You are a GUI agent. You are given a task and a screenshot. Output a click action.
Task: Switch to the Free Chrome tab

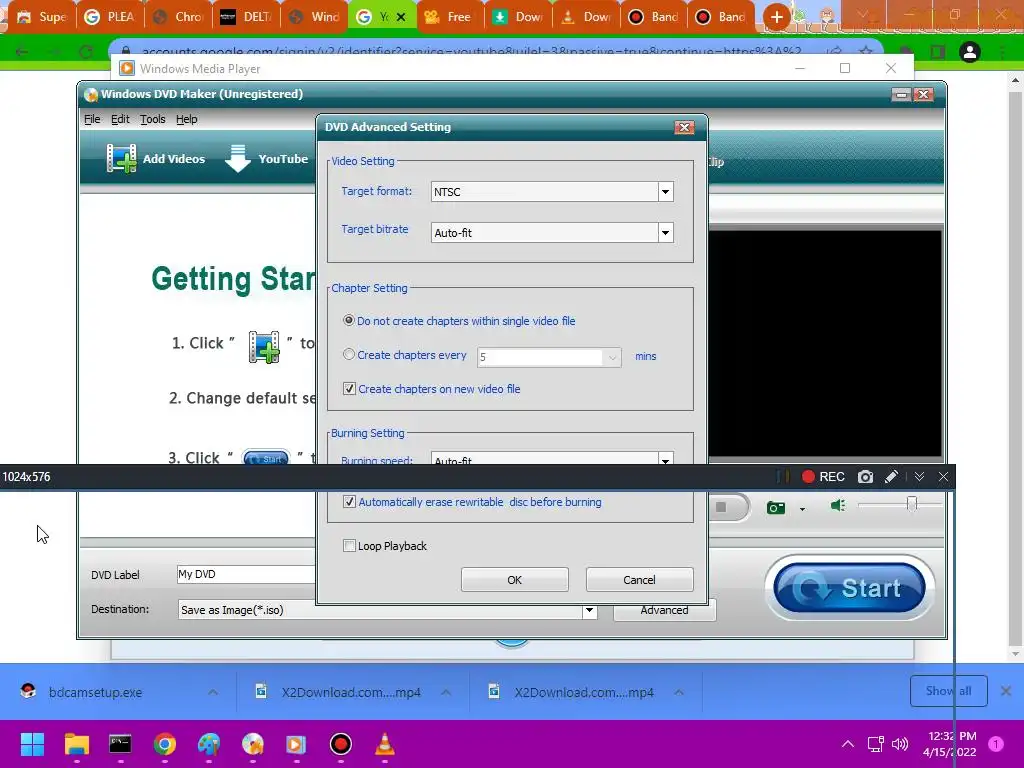tap(450, 16)
